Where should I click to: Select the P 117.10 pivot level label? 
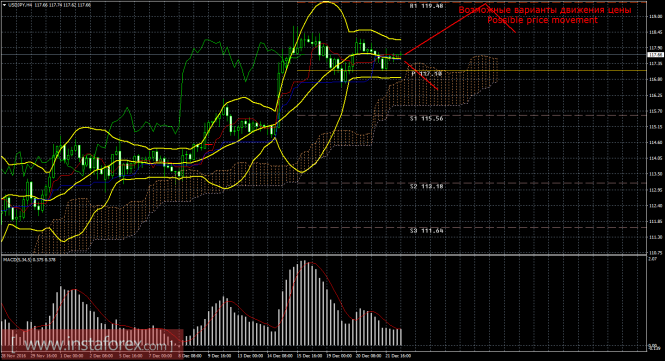pos(427,74)
